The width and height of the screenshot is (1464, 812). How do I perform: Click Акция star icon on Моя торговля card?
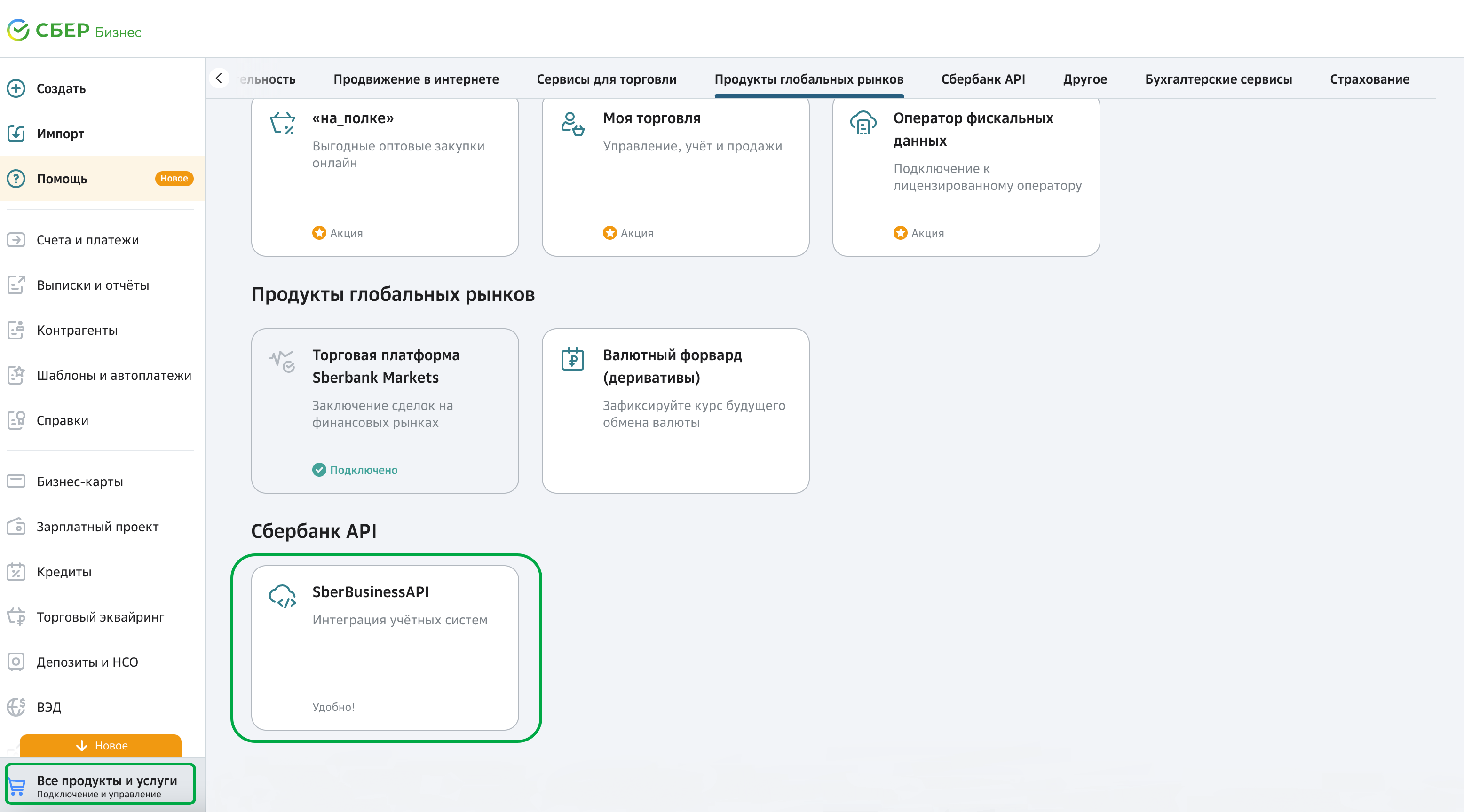pos(610,233)
